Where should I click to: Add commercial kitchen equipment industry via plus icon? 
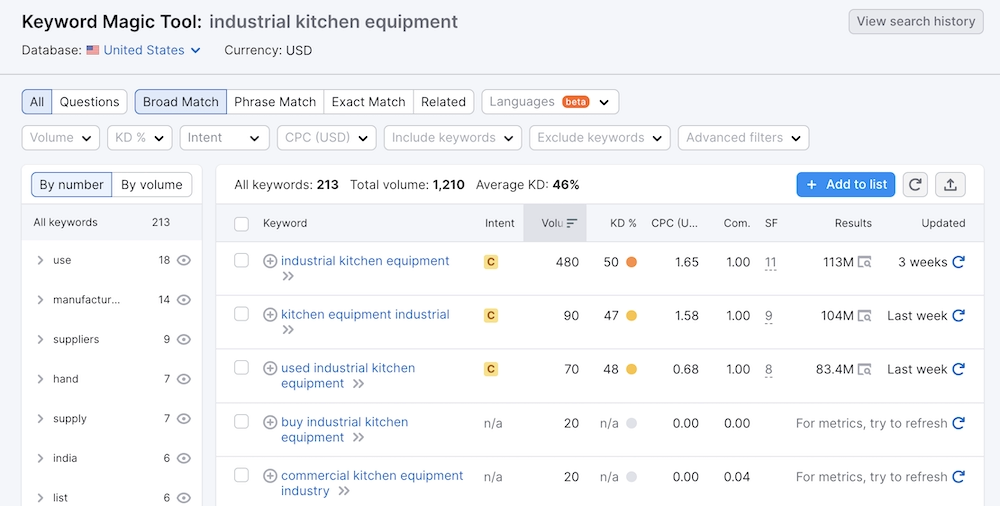coord(270,475)
